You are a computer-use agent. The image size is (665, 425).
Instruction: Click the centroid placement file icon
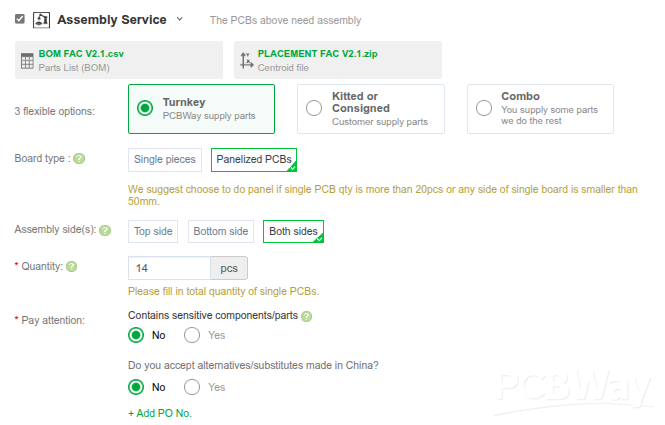pos(247,60)
